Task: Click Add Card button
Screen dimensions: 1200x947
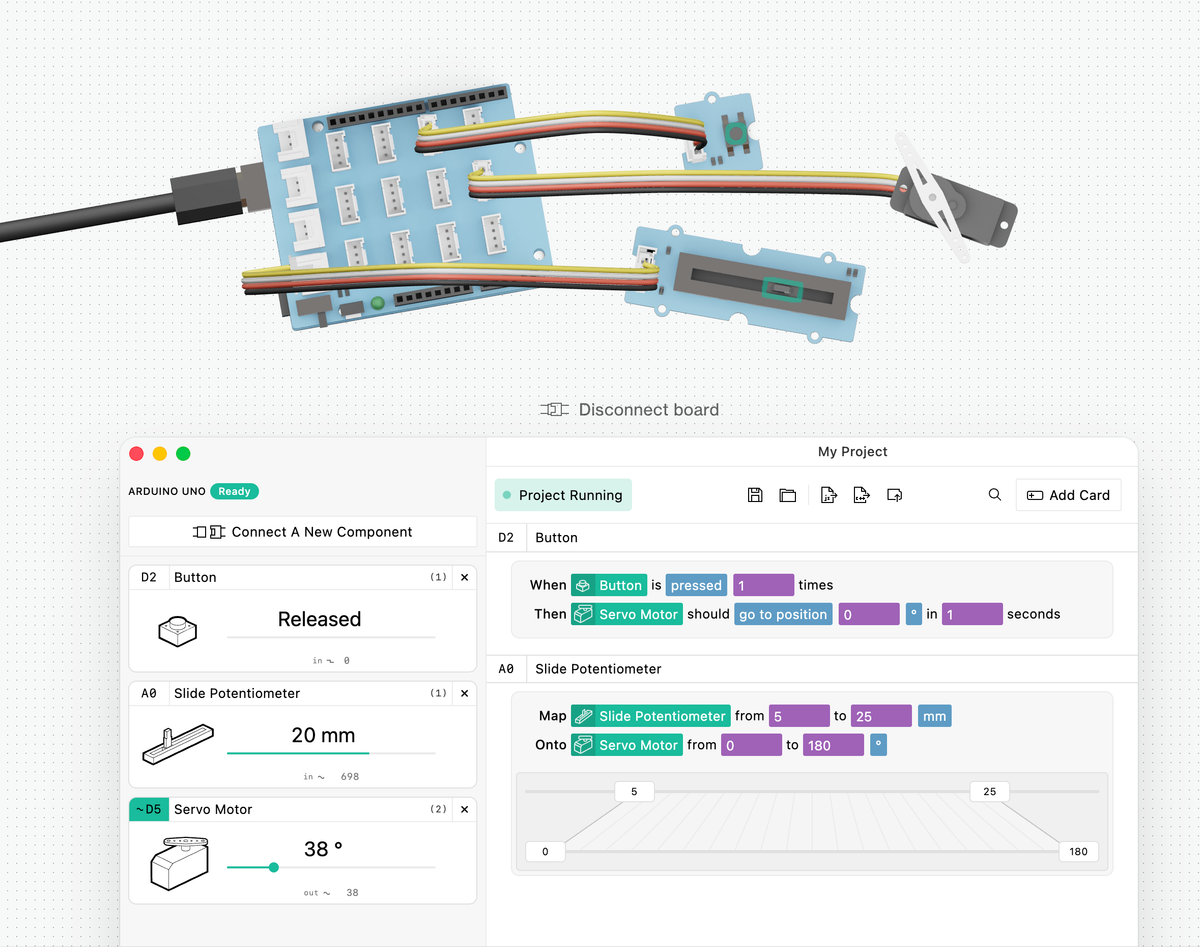Action: (x=1068, y=495)
